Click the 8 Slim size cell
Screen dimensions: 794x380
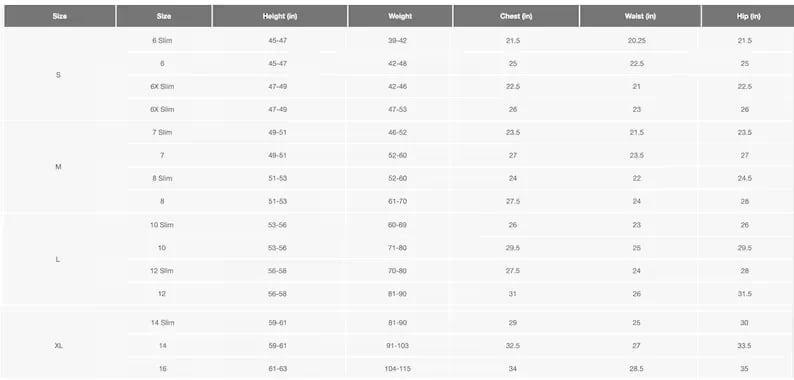click(x=162, y=178)
